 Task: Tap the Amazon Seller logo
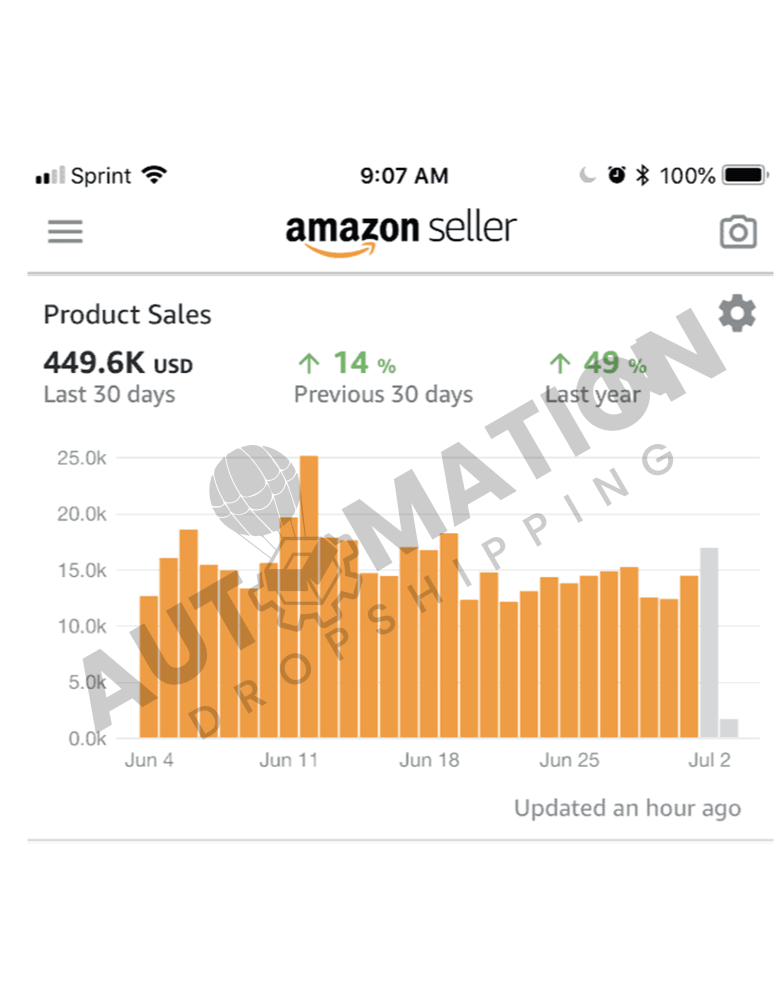[x=399, y=229]
